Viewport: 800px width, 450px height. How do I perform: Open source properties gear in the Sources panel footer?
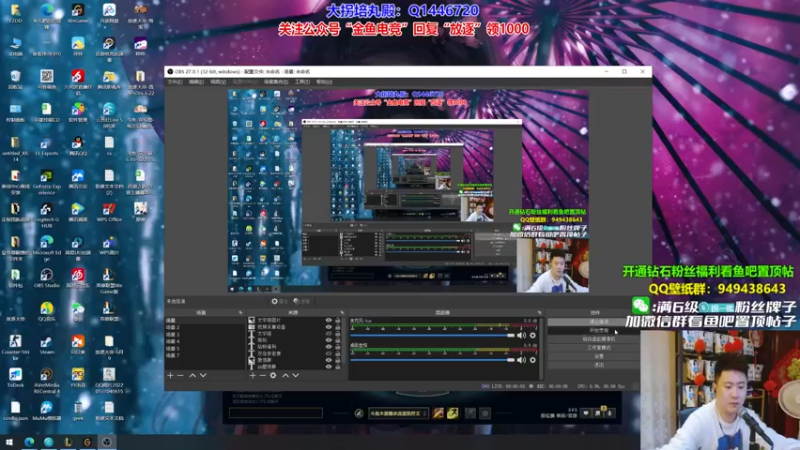tap(273, 376)
